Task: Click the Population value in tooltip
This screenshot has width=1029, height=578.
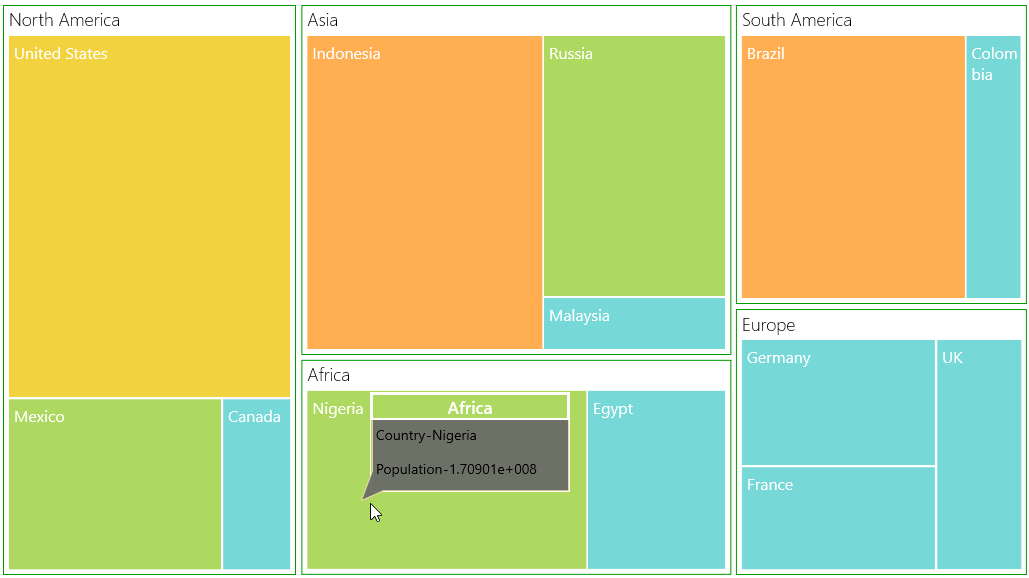Action: coord(456,469)
